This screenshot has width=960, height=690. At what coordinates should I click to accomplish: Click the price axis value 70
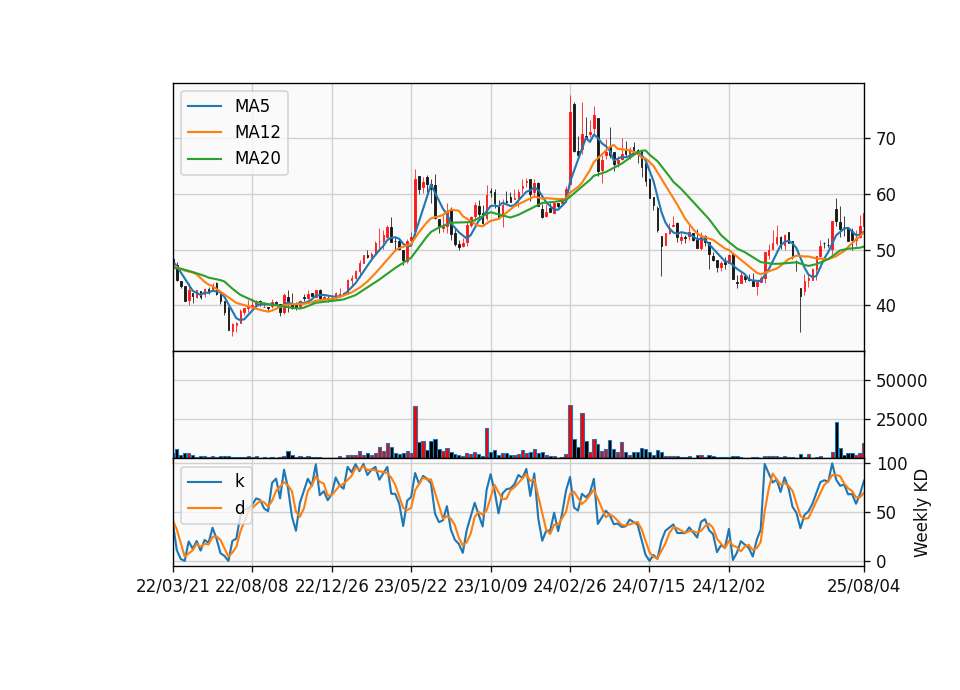click(x=885, y=139)
